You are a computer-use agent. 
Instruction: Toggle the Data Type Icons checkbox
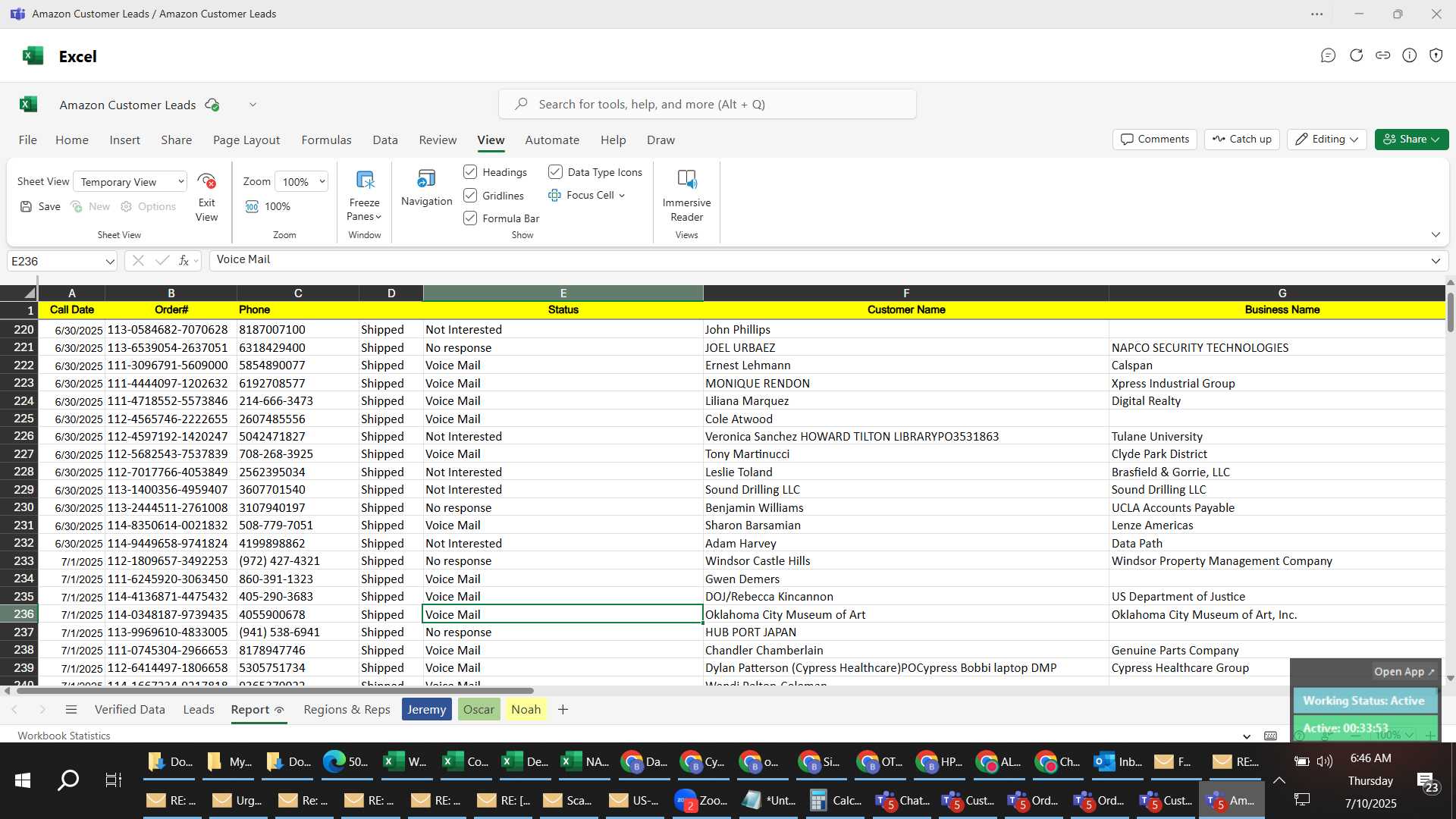click(555, 172)
